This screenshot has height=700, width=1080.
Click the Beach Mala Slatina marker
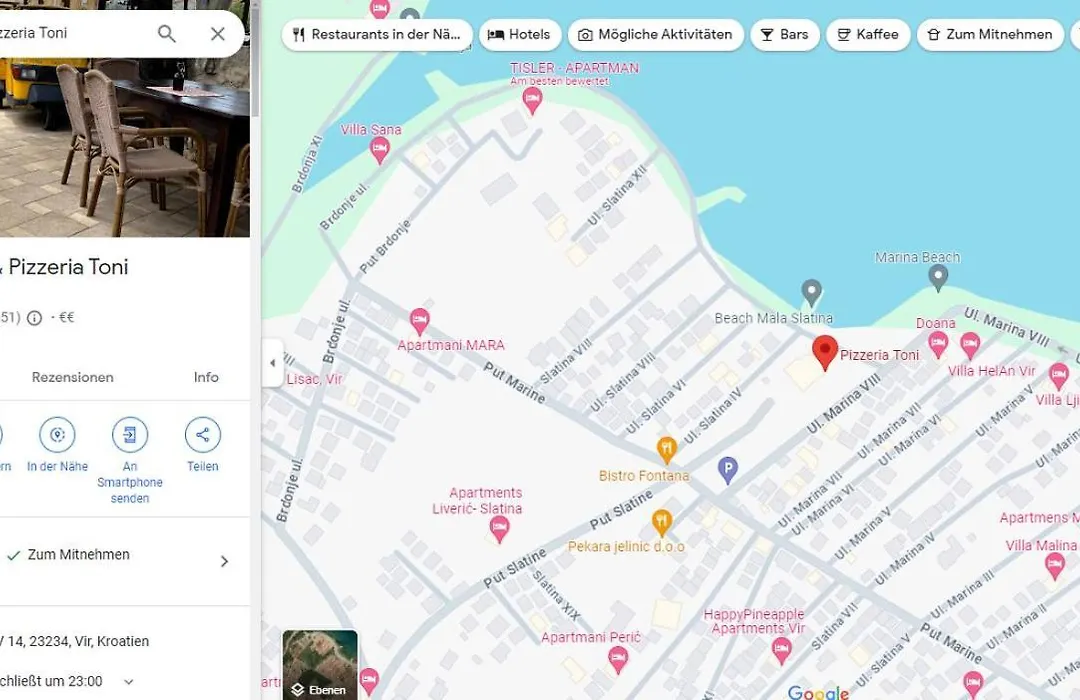(x=811, y=292)
